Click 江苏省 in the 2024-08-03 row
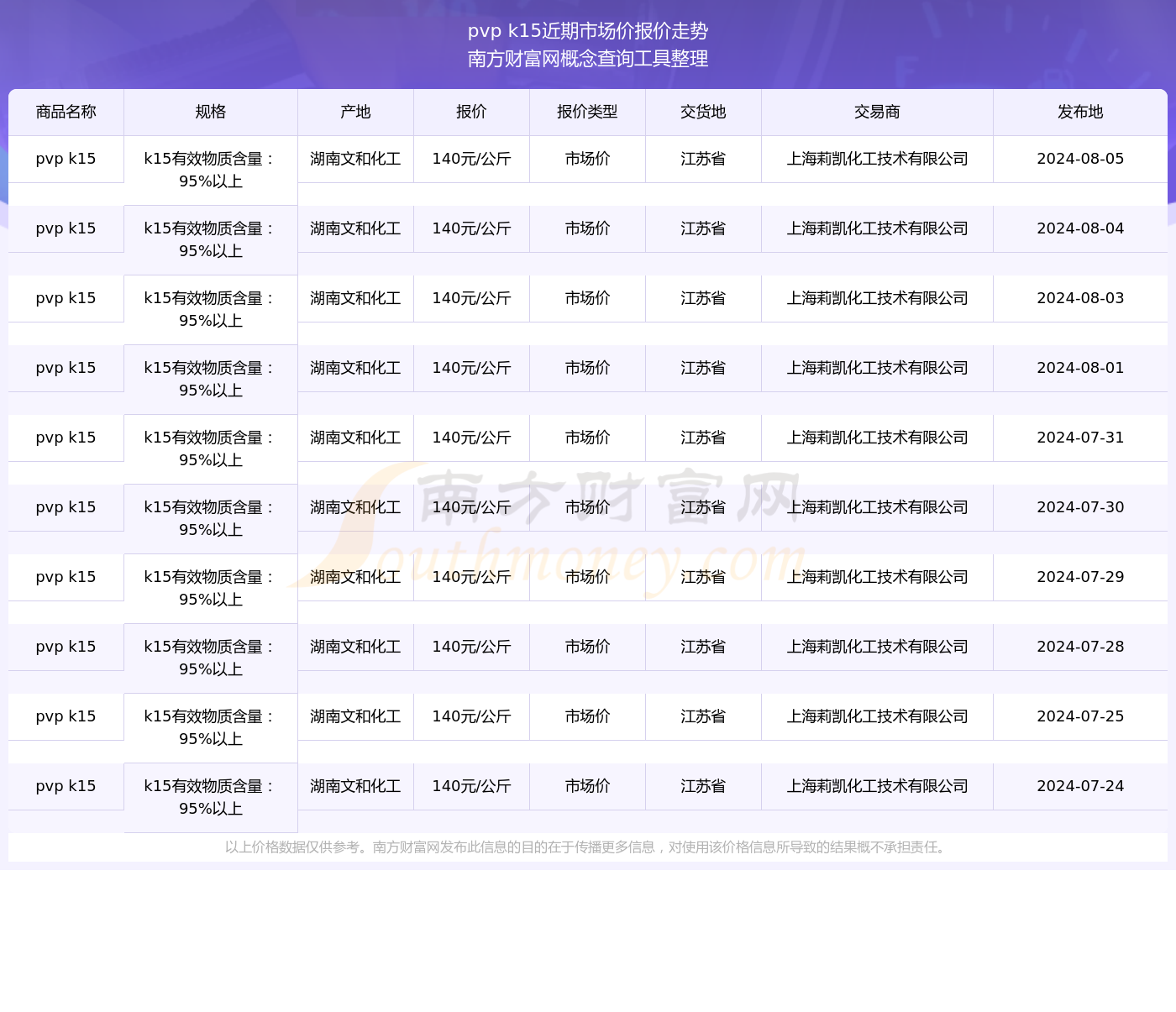This screenshot has height=1012, width=1176. (x=703, y=298)
